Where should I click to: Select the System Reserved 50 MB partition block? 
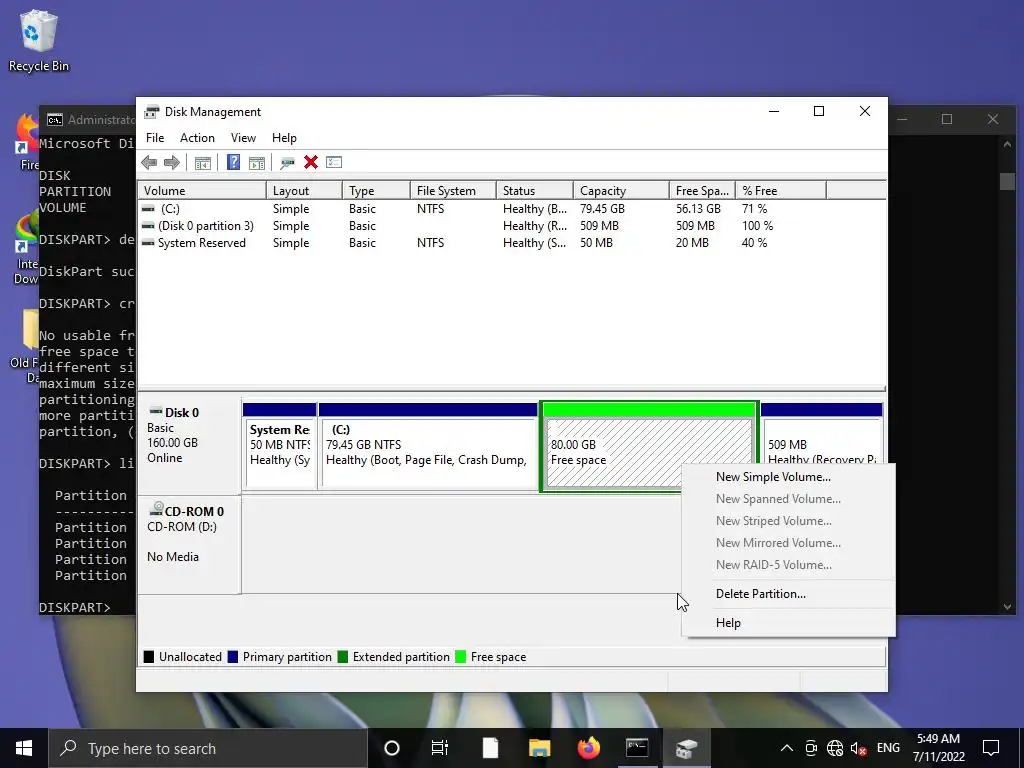(x=280, y=446)
